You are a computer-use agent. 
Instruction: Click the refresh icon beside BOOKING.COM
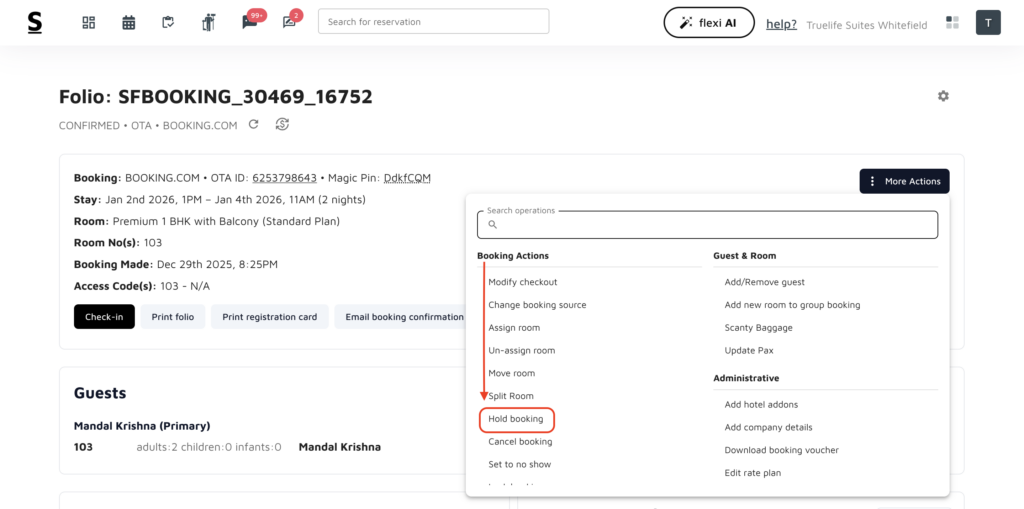click(x=254, y=125)
